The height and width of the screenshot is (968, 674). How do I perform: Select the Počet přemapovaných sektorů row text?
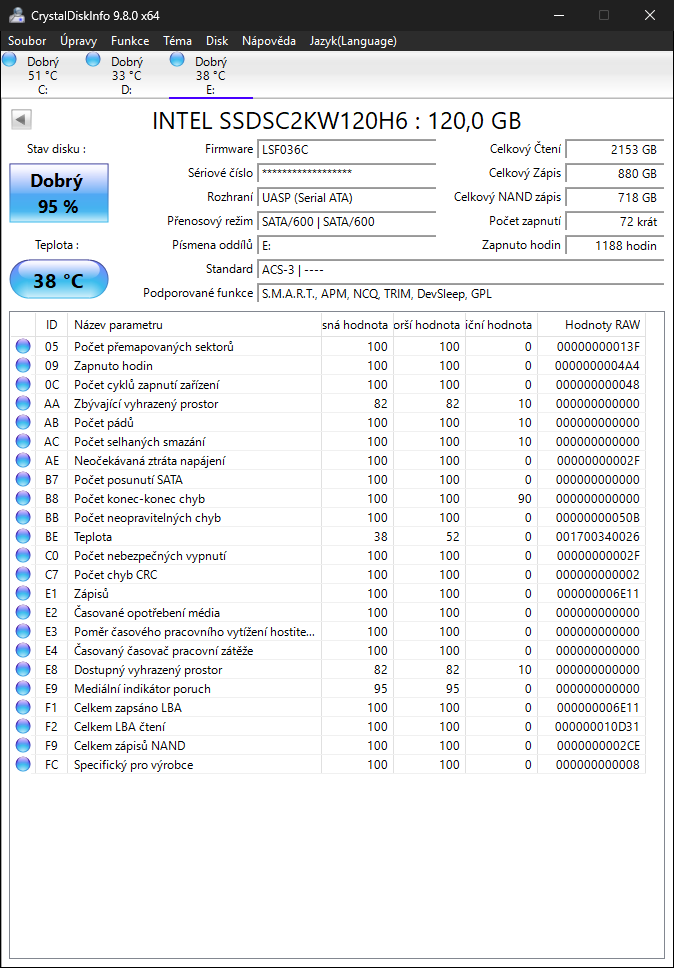(154, 347)
